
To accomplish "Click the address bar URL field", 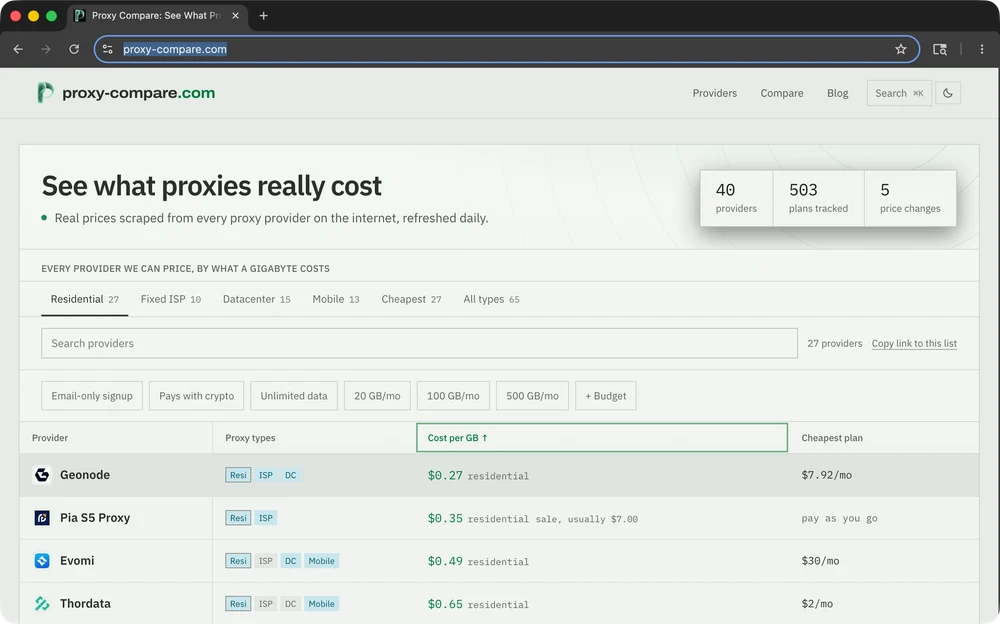I will click(506, 49).
